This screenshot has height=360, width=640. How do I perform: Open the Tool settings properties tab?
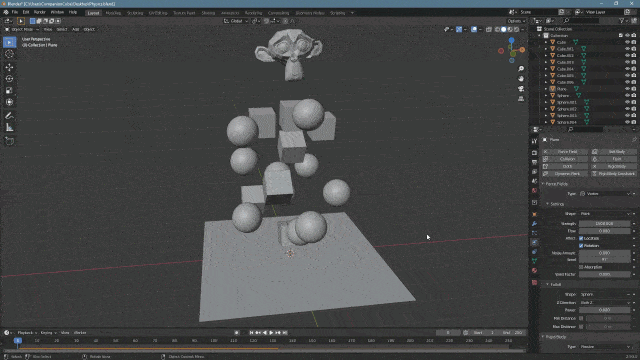click(534, 141)
